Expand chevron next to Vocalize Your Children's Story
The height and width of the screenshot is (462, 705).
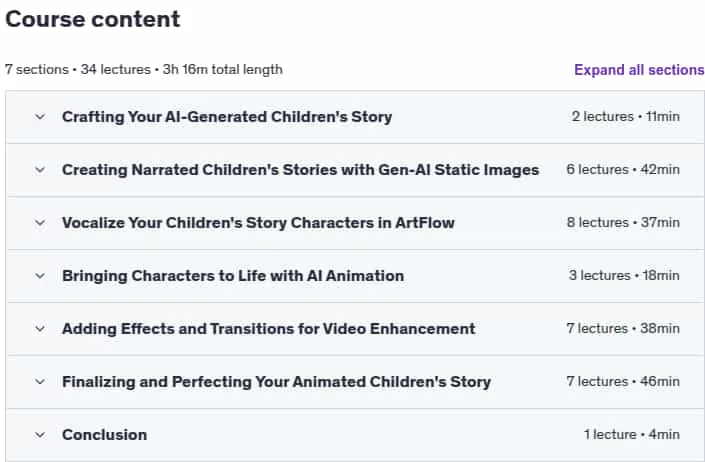[40, 223]
